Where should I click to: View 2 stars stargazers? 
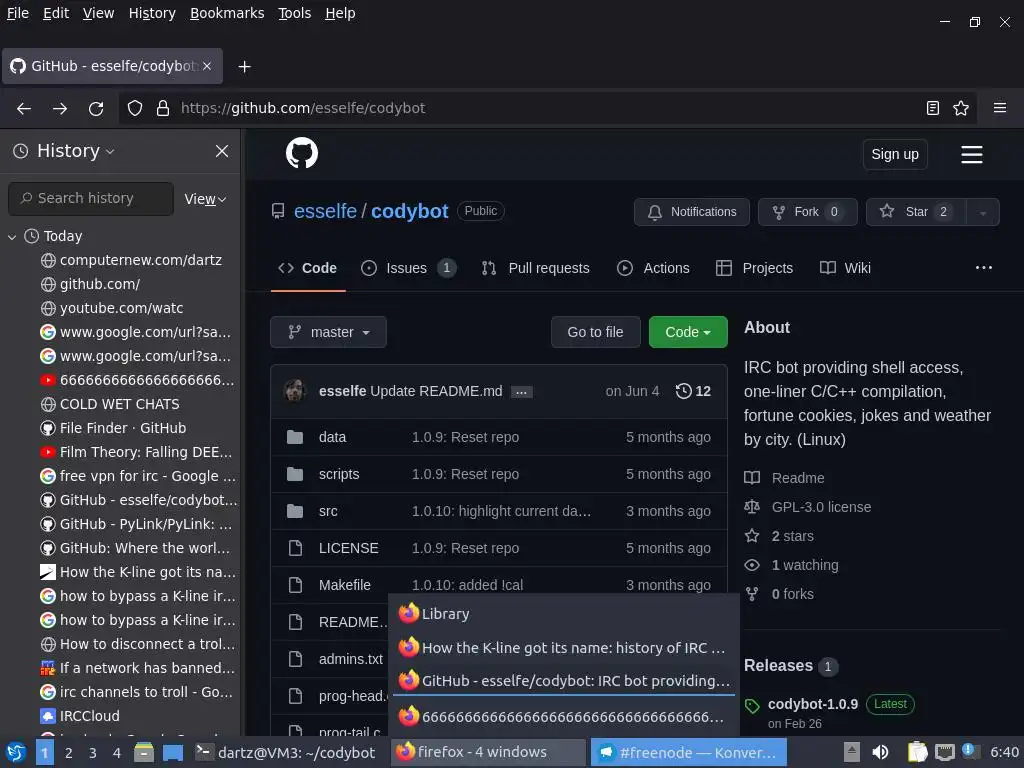[792, 536]
